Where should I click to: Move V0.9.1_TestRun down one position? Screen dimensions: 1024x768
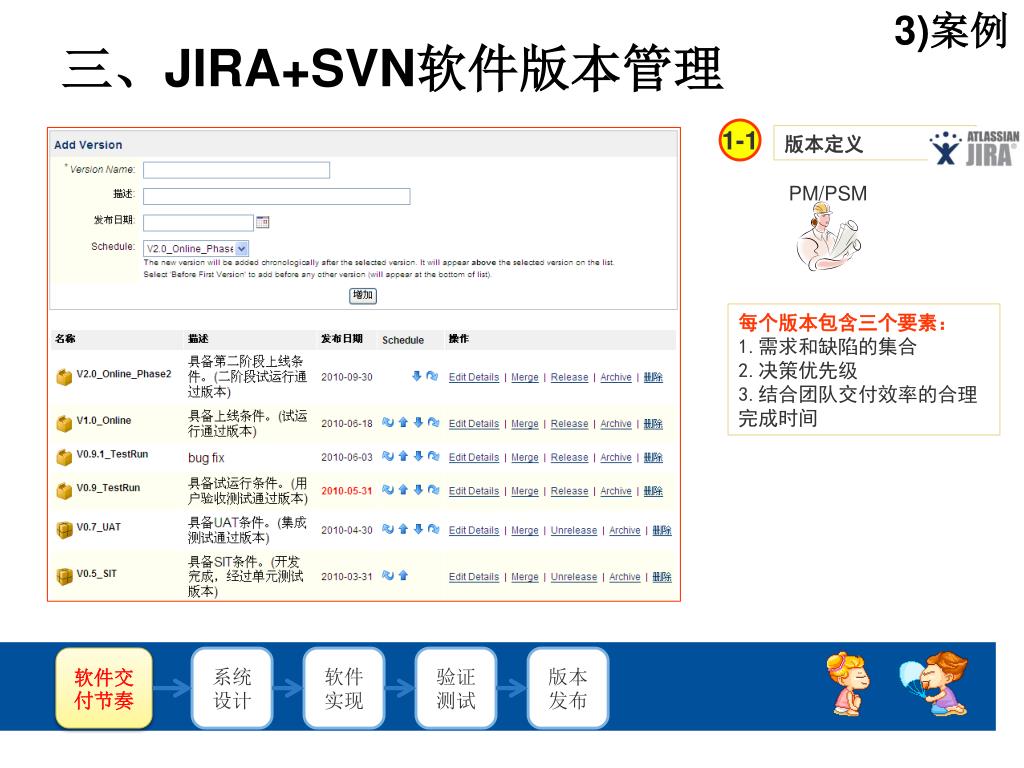point(418,456)
